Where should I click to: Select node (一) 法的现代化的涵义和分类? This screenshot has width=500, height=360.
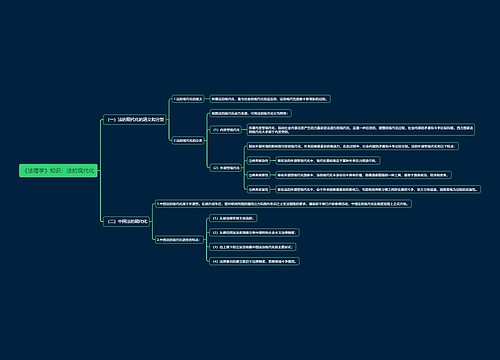click(x=135, y=119)
